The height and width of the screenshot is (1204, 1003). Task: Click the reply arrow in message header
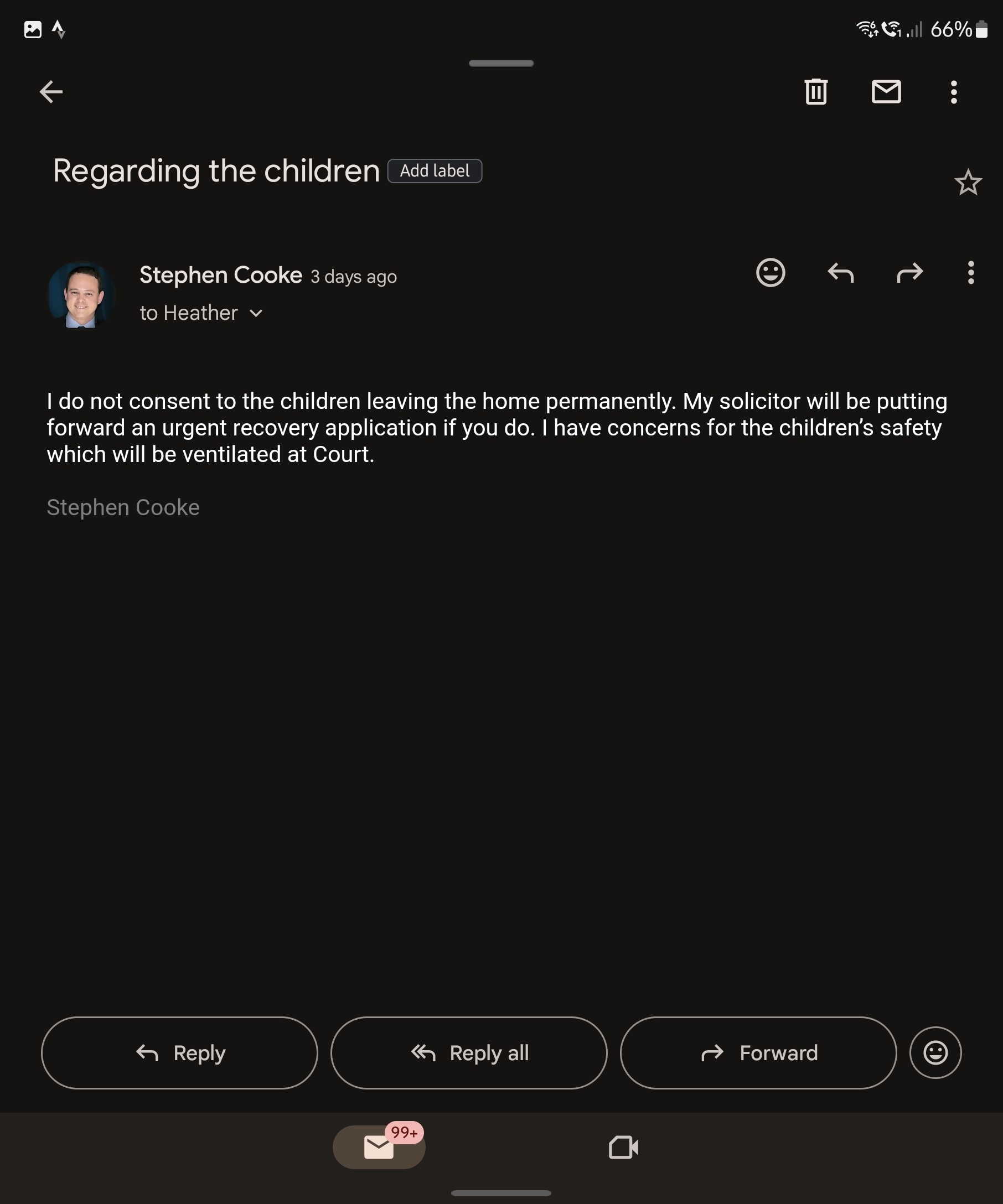(x=840, y=272)
